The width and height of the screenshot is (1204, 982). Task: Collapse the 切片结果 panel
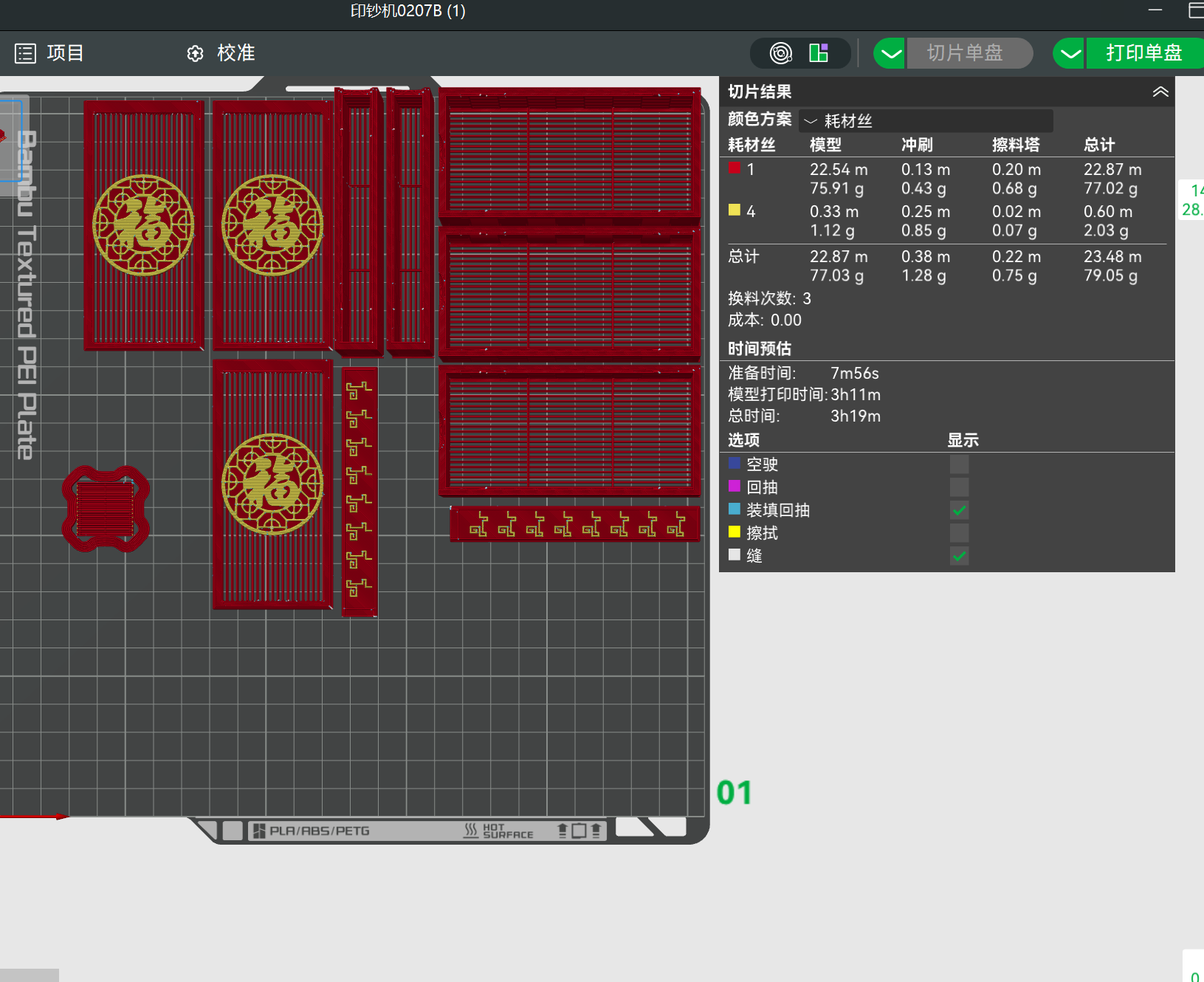(1160, 92)
